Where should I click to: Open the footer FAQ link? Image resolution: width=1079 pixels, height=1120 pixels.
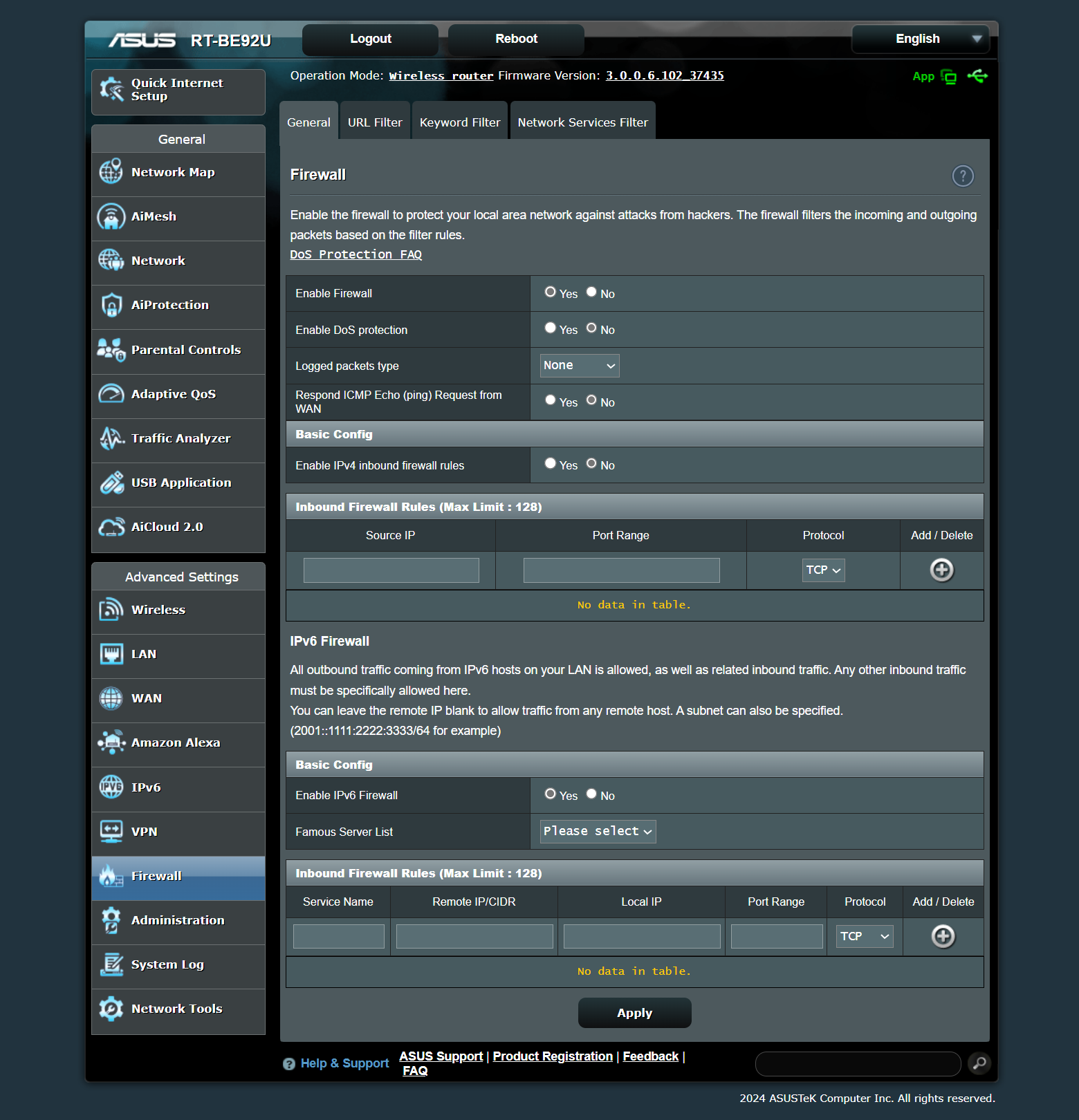click(415, 1071)
